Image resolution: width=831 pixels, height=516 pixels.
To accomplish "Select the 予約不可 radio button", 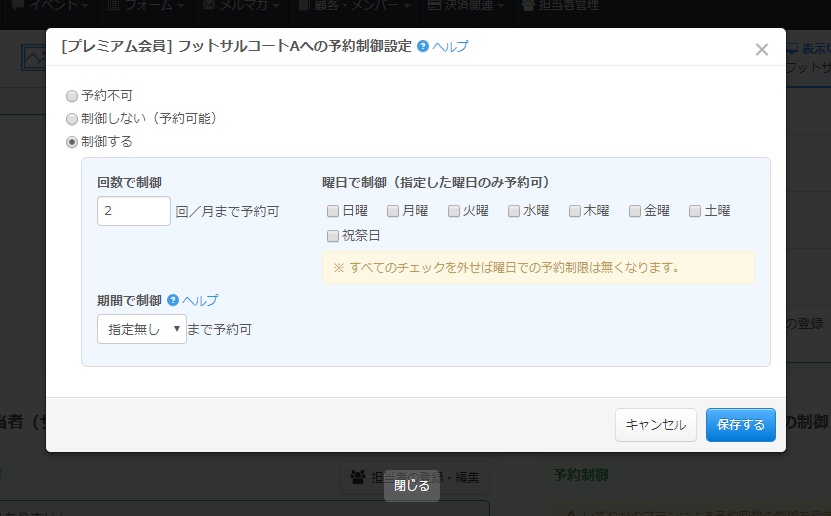I will (71, 96).
